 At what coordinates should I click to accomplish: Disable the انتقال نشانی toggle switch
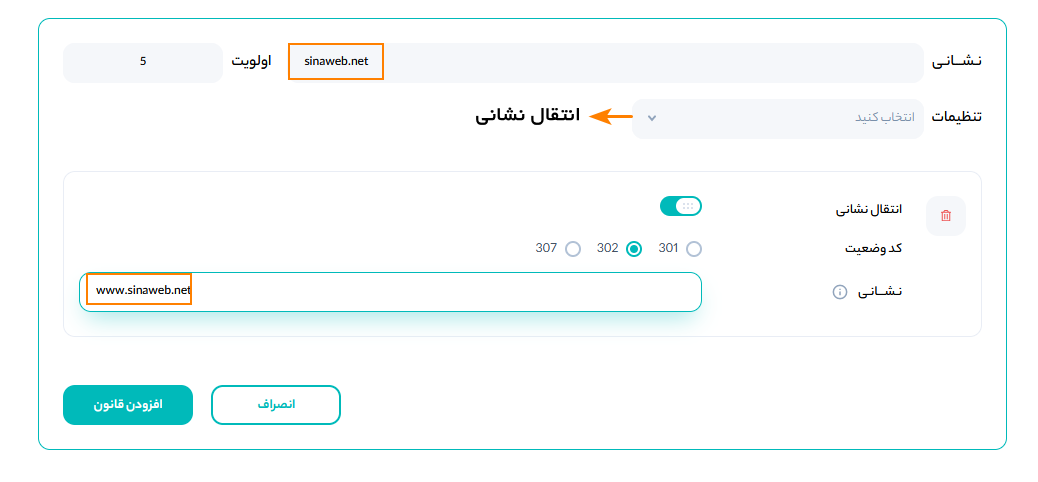point(681,206)
